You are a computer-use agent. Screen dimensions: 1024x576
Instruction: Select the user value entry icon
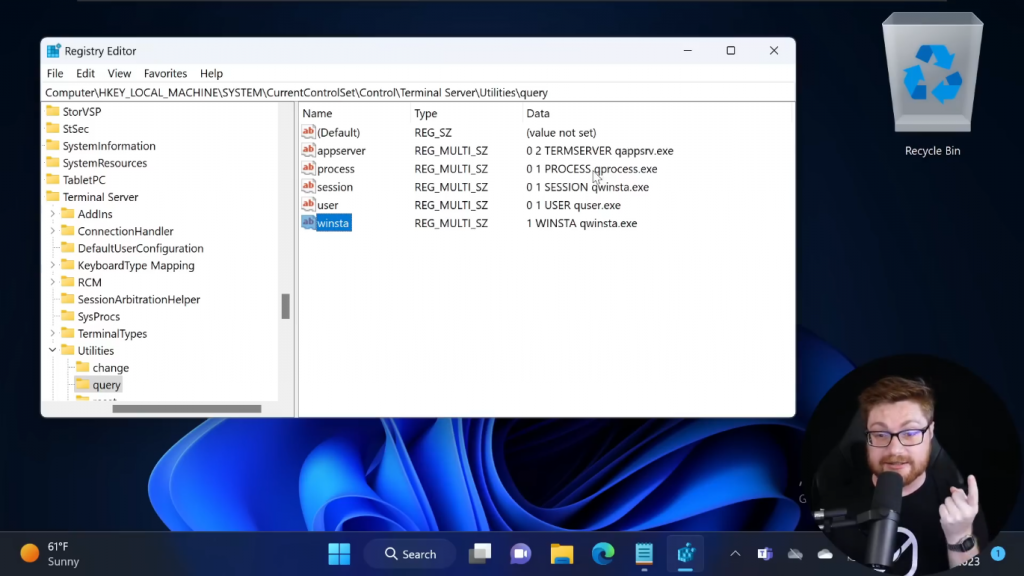[308, 205]
